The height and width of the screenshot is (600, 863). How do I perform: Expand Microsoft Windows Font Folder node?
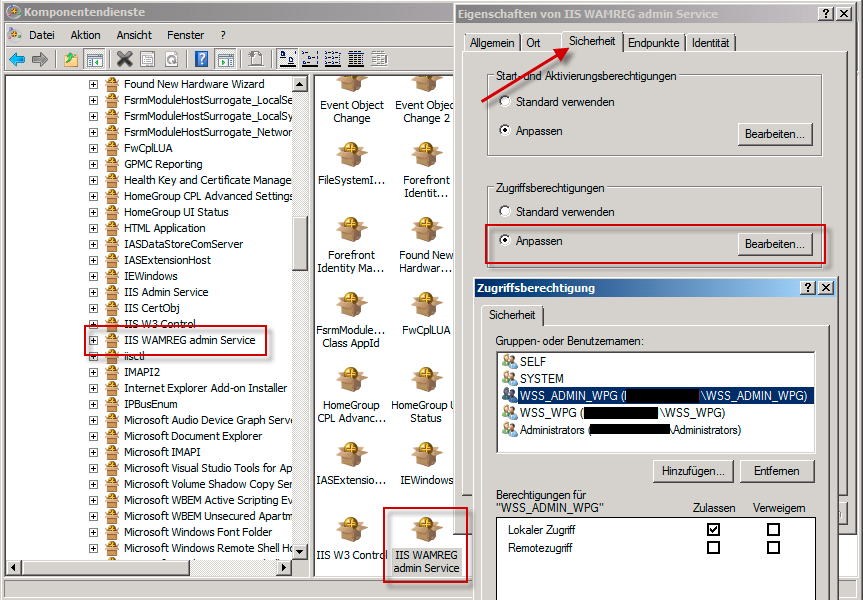tap(94, 532)
